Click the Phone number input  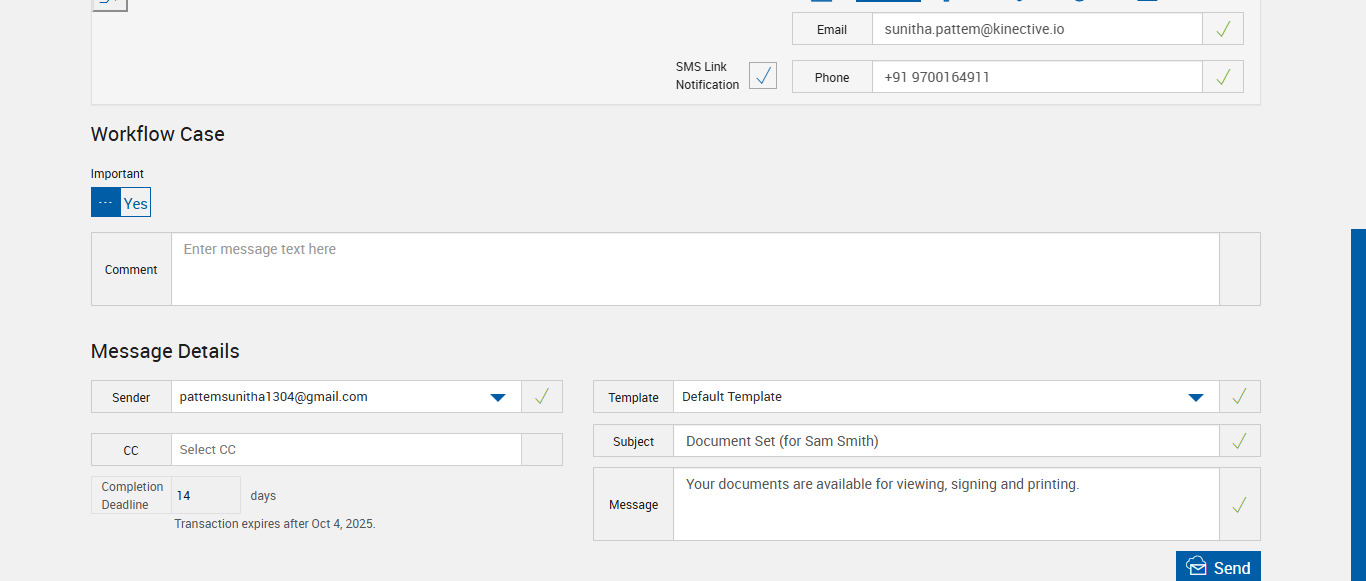point(1036,77)
